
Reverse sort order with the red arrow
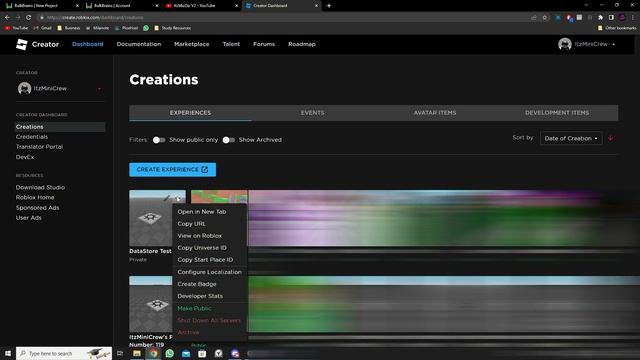[x=611, y=138]
